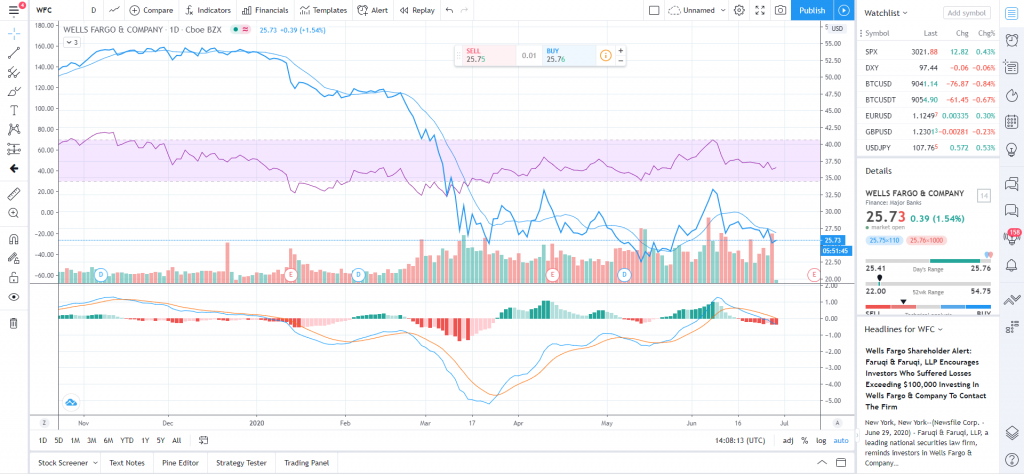
Task: Select the trend line drawing tool
Action: click(14, 53)
